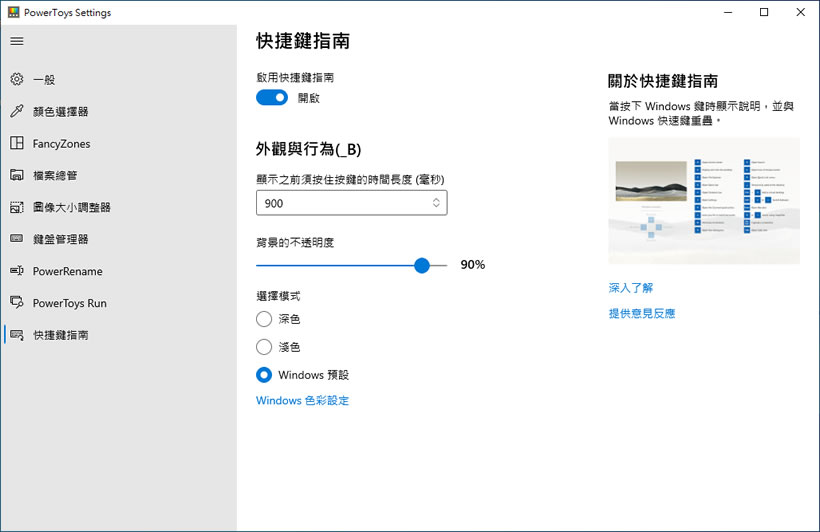Minimize the PowerToys Settings window
The width and height of the screenshot is (820, 532).
(728, 12)
